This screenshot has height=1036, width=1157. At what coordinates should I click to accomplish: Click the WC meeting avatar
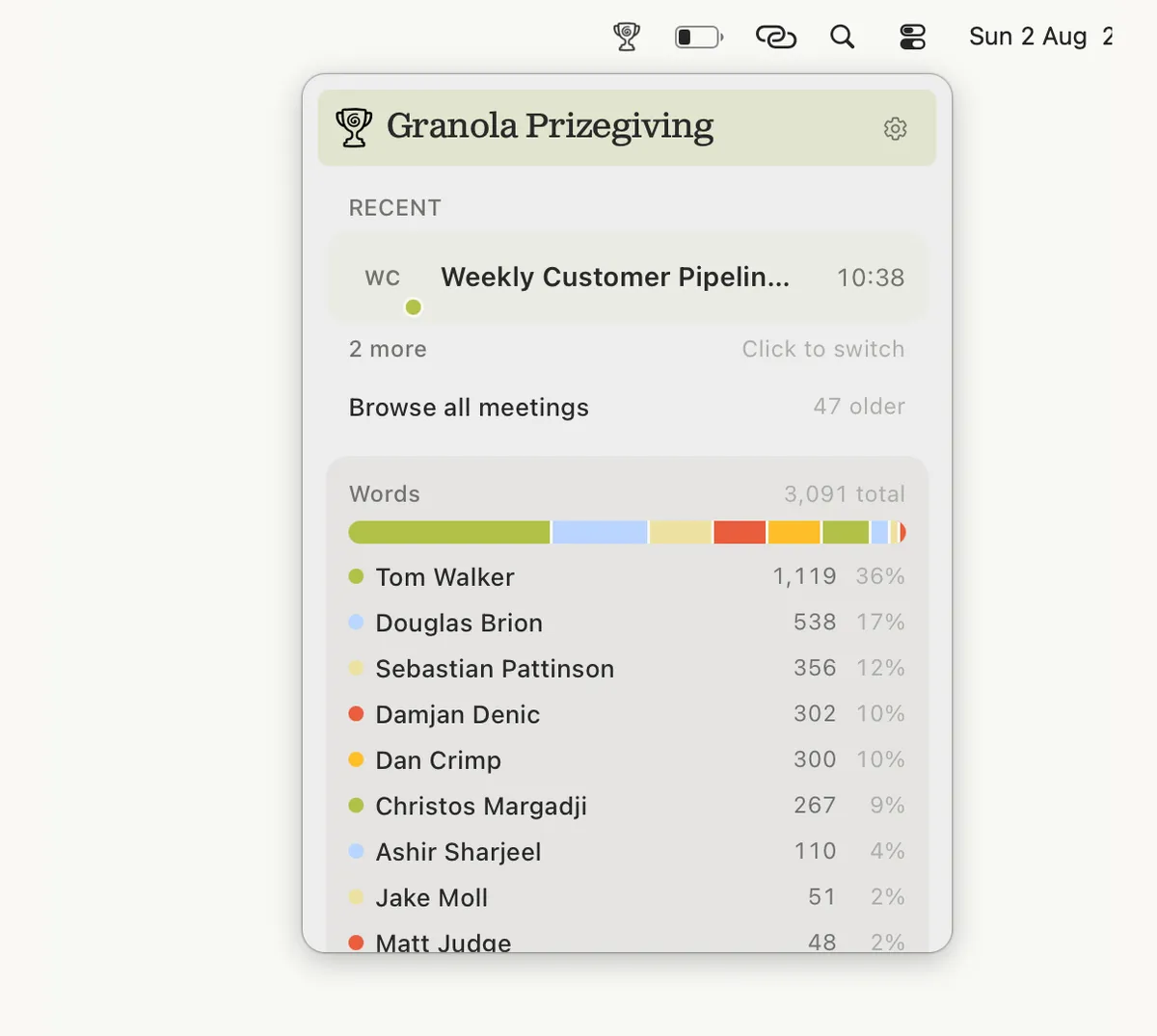point(383,278)
